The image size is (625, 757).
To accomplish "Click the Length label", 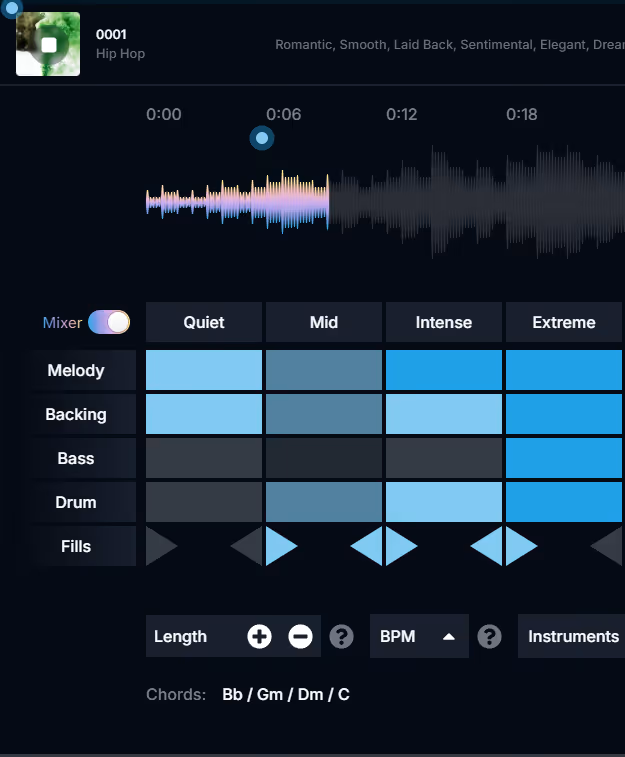I will 180,636.
